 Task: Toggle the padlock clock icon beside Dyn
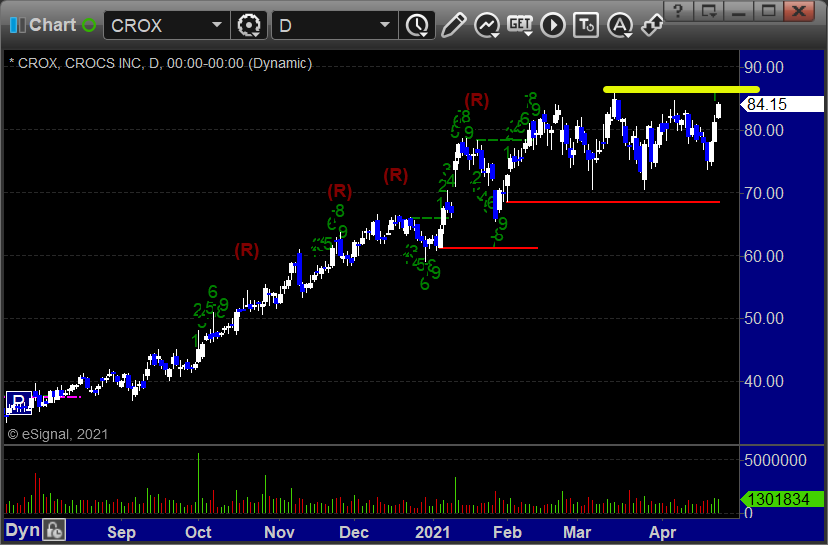pos(54,530)
